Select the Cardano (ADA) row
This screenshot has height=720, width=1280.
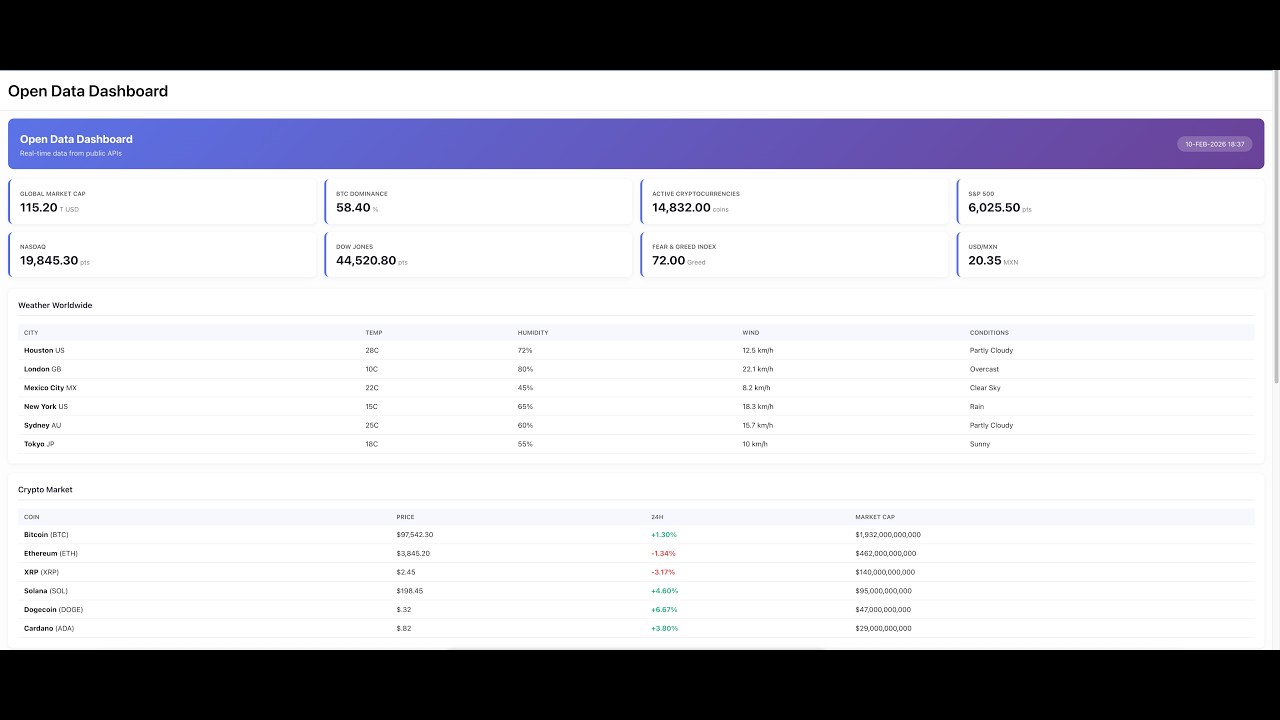click(x=636, y=628)
